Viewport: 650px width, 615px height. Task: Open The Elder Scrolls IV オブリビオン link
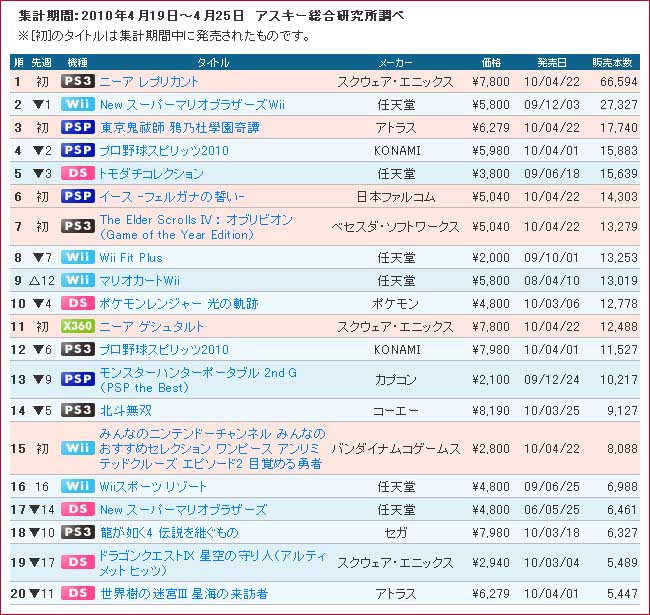(x=196, y=227)
